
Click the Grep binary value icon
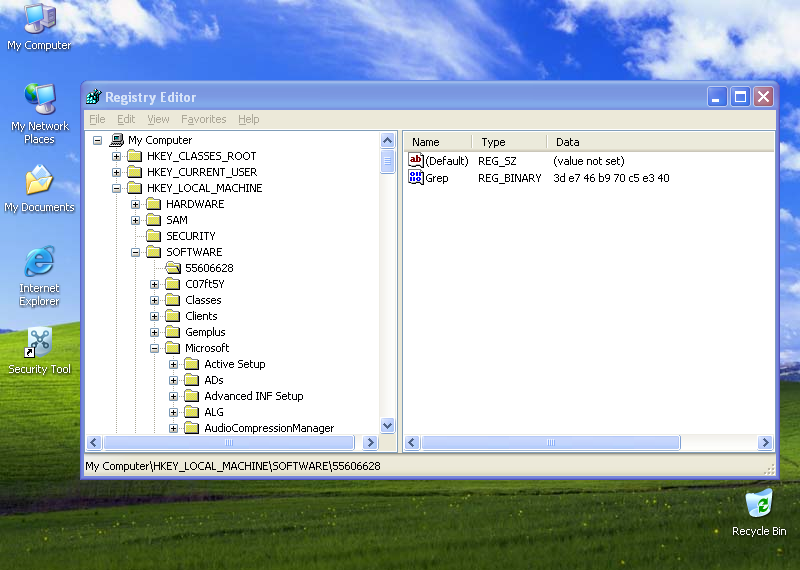click(x=415, y=178)
